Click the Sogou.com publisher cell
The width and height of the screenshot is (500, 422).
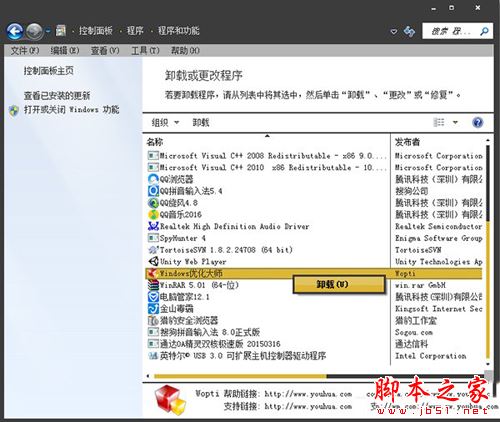coord(414,332)
